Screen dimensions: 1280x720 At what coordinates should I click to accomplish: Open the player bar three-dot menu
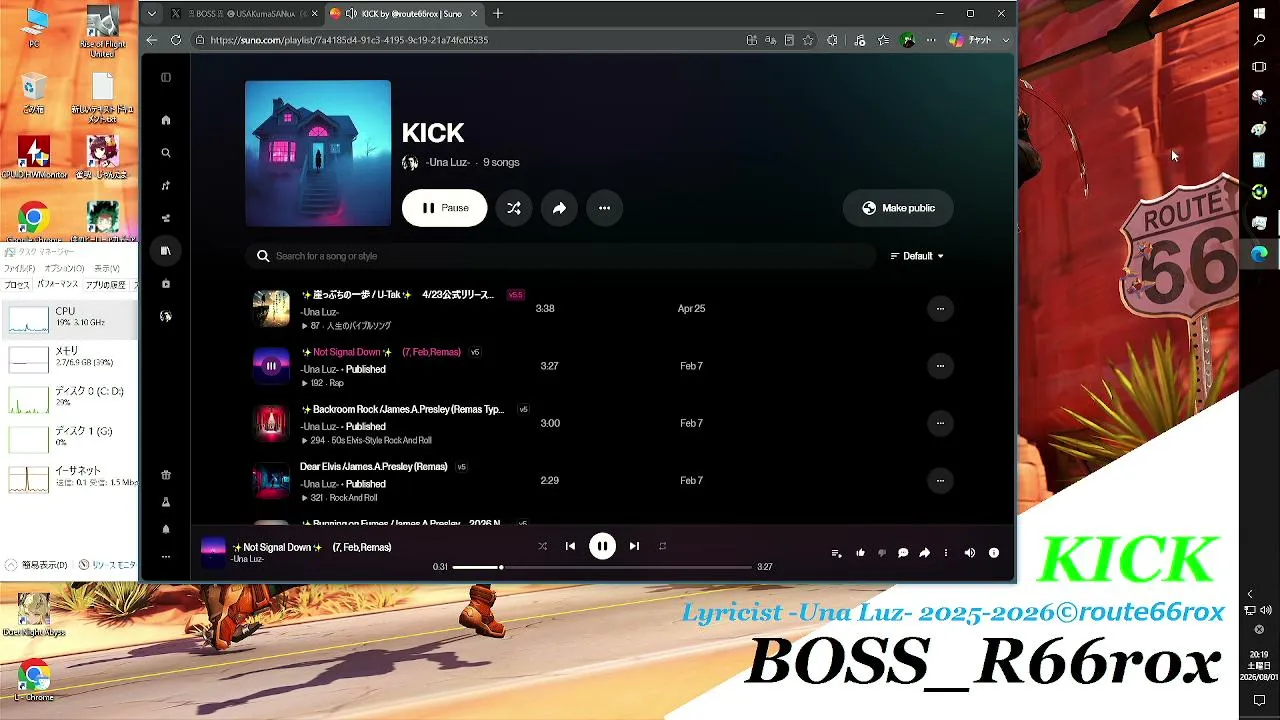coord(946,553)
